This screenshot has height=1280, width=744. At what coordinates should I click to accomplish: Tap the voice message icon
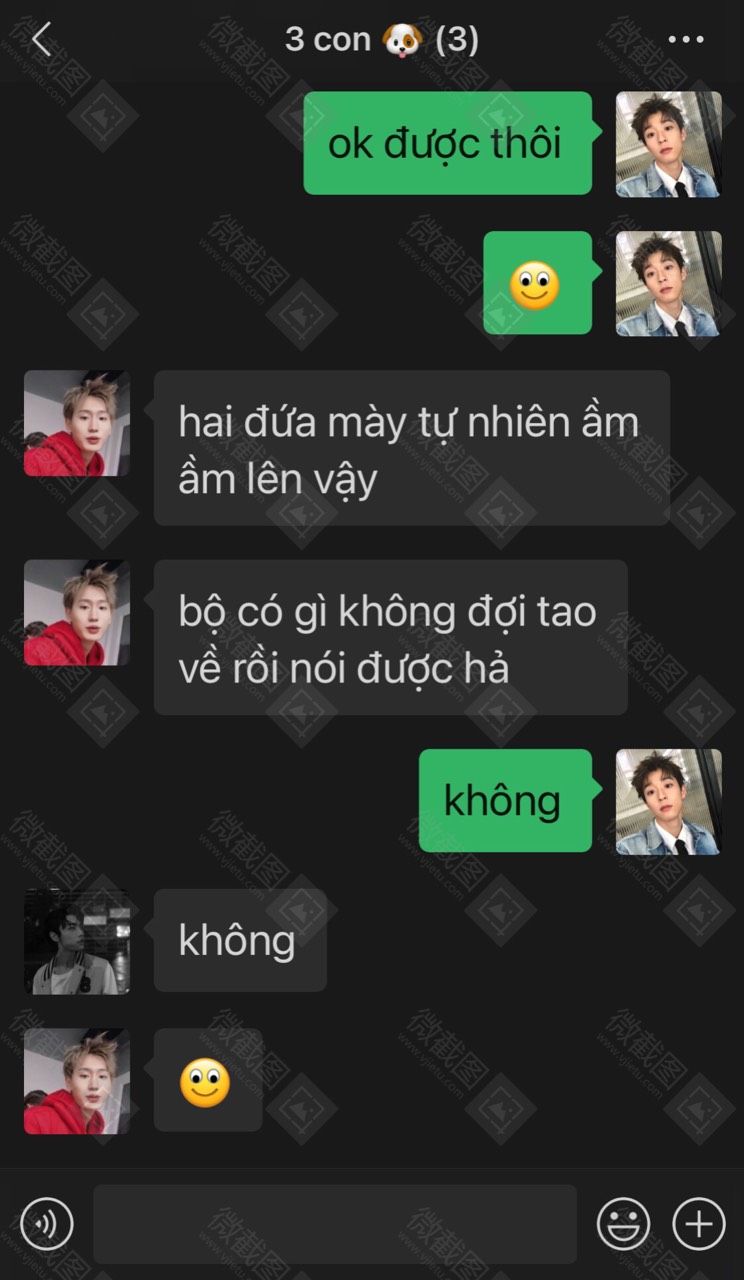[x=47, y=1223]
